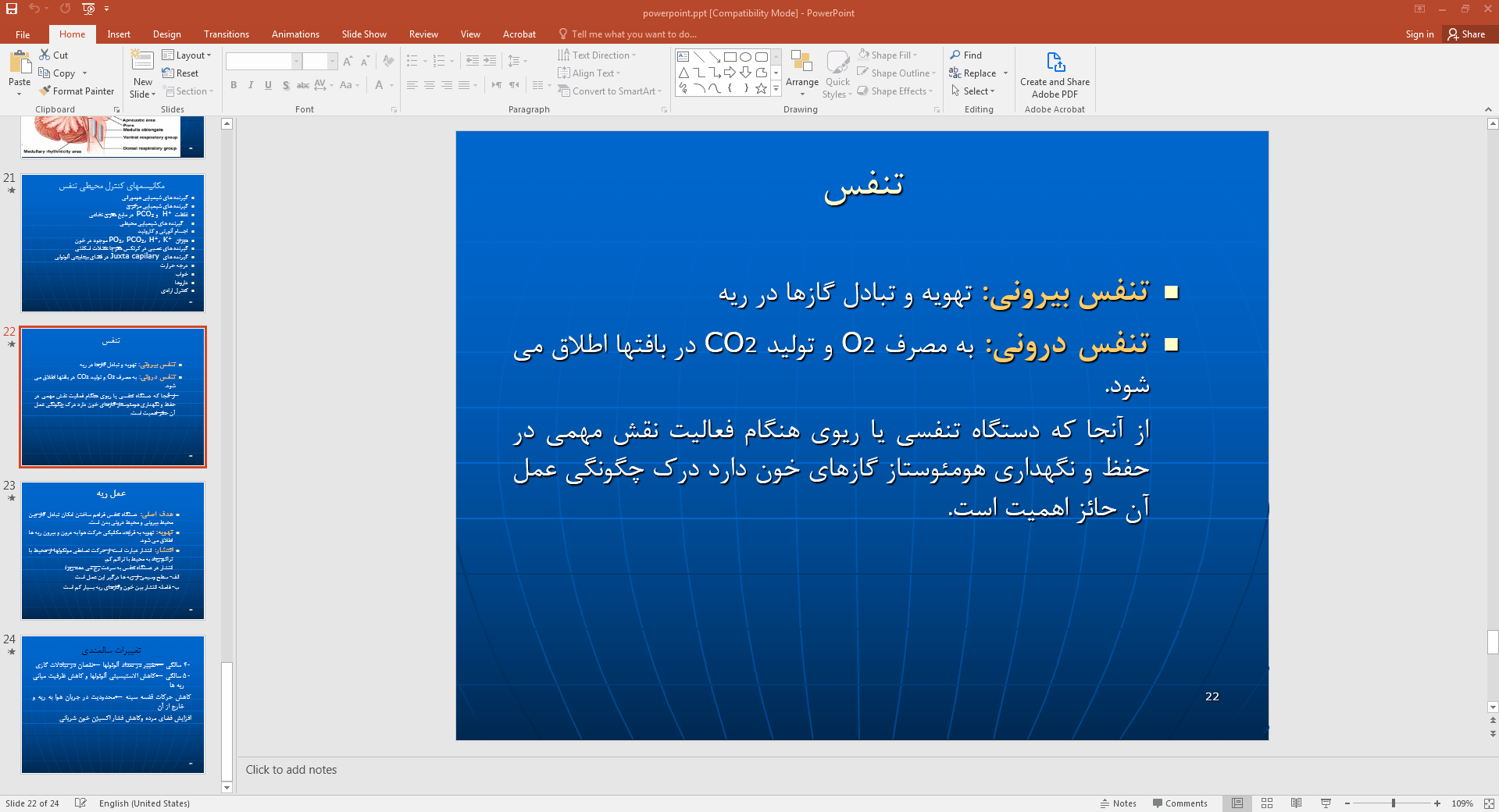Toggle Normal view in the status bar
This screenshot has width=1499, height=812.
(x=1237, y=803)
